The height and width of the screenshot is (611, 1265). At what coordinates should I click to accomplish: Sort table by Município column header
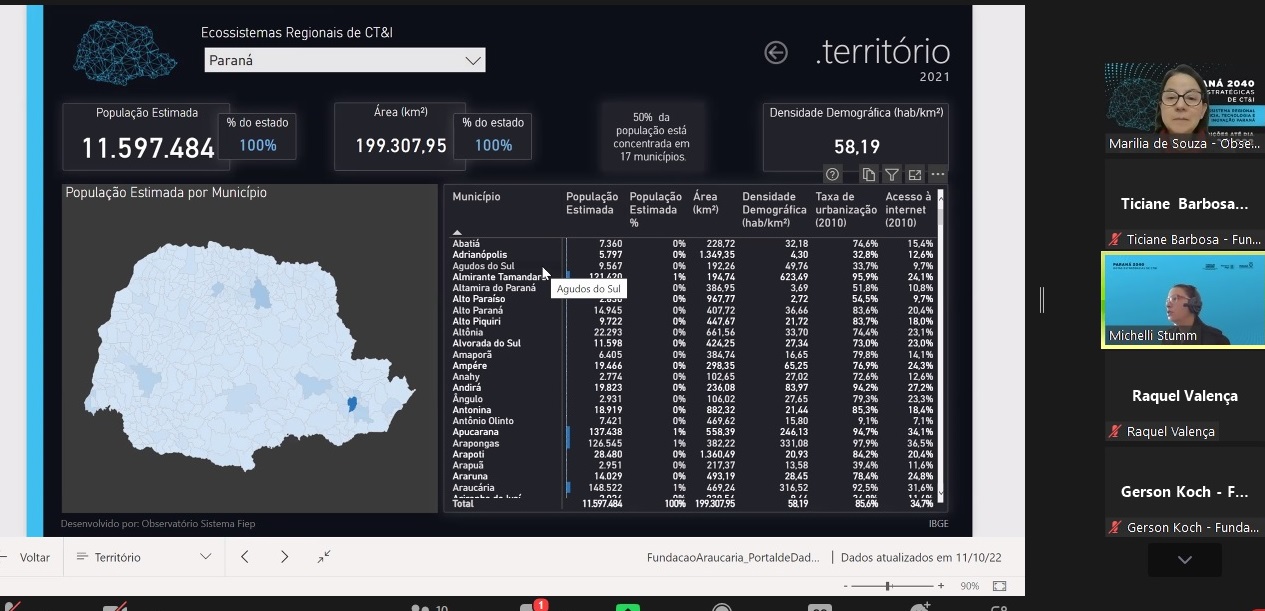[x=476, y=197]
